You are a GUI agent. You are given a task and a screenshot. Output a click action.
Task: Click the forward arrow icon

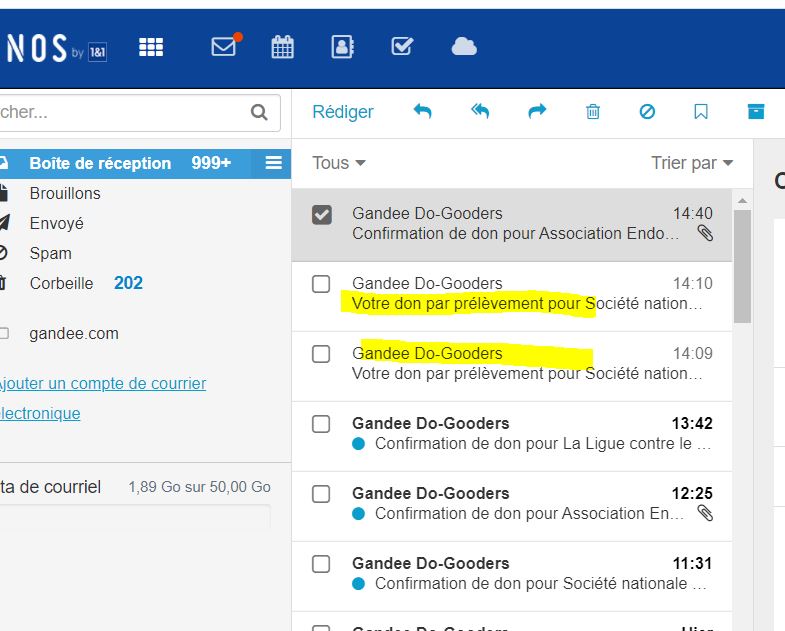pyautogui.click(x=537, y=111)
